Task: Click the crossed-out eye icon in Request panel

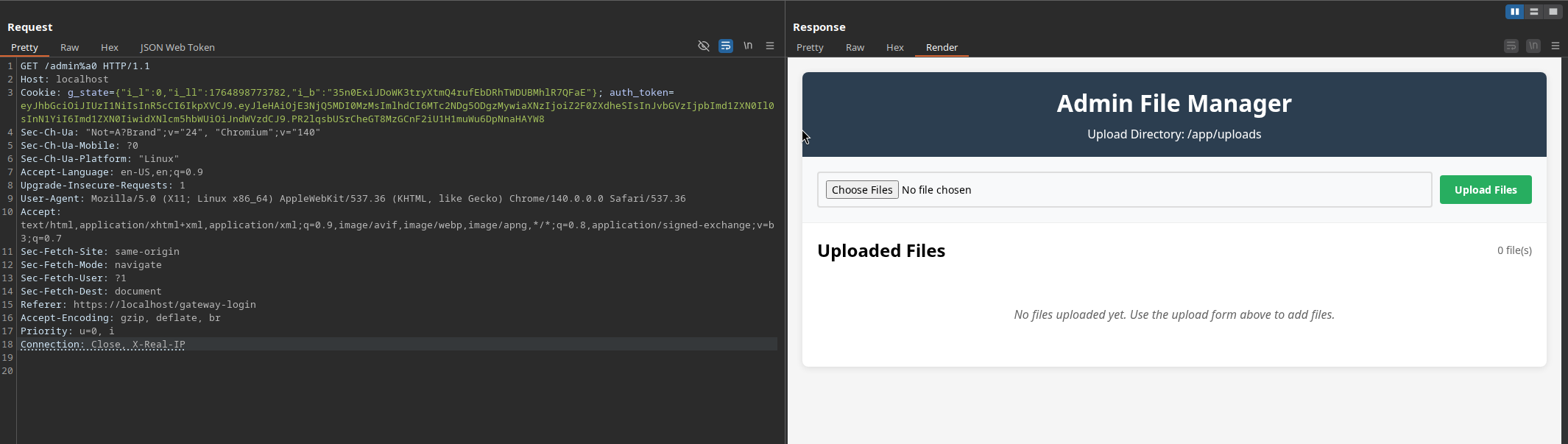Action: (703, 46)
